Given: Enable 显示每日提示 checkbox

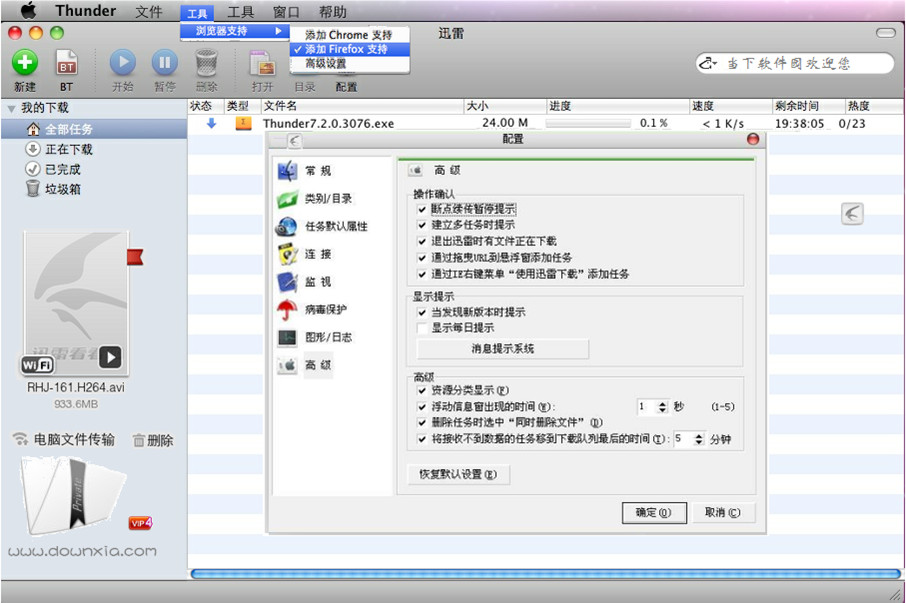Looking at the screenshot, I should point(422,328).
